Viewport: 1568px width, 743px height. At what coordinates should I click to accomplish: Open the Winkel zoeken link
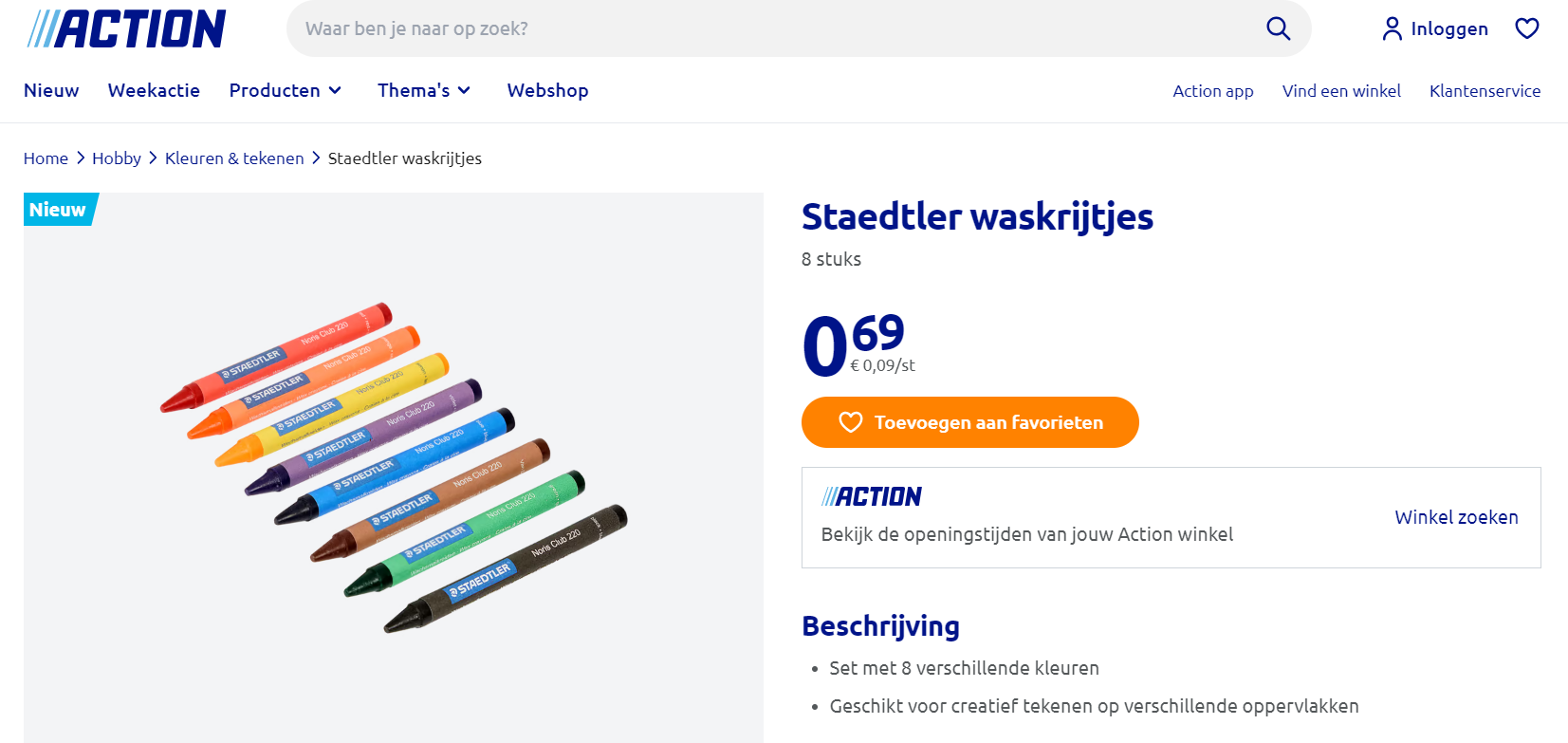point(1456,517)
